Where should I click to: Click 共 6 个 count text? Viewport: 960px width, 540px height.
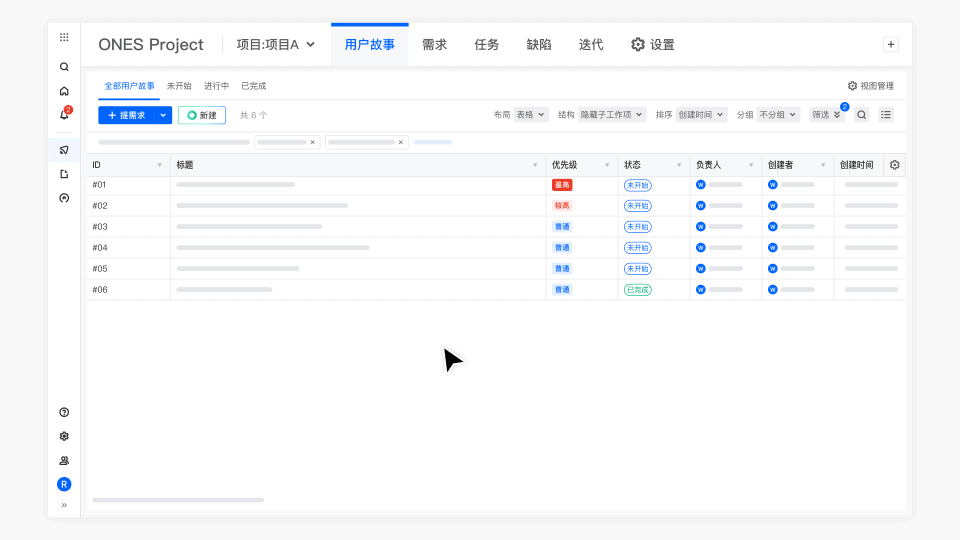[x=253, y=115]
